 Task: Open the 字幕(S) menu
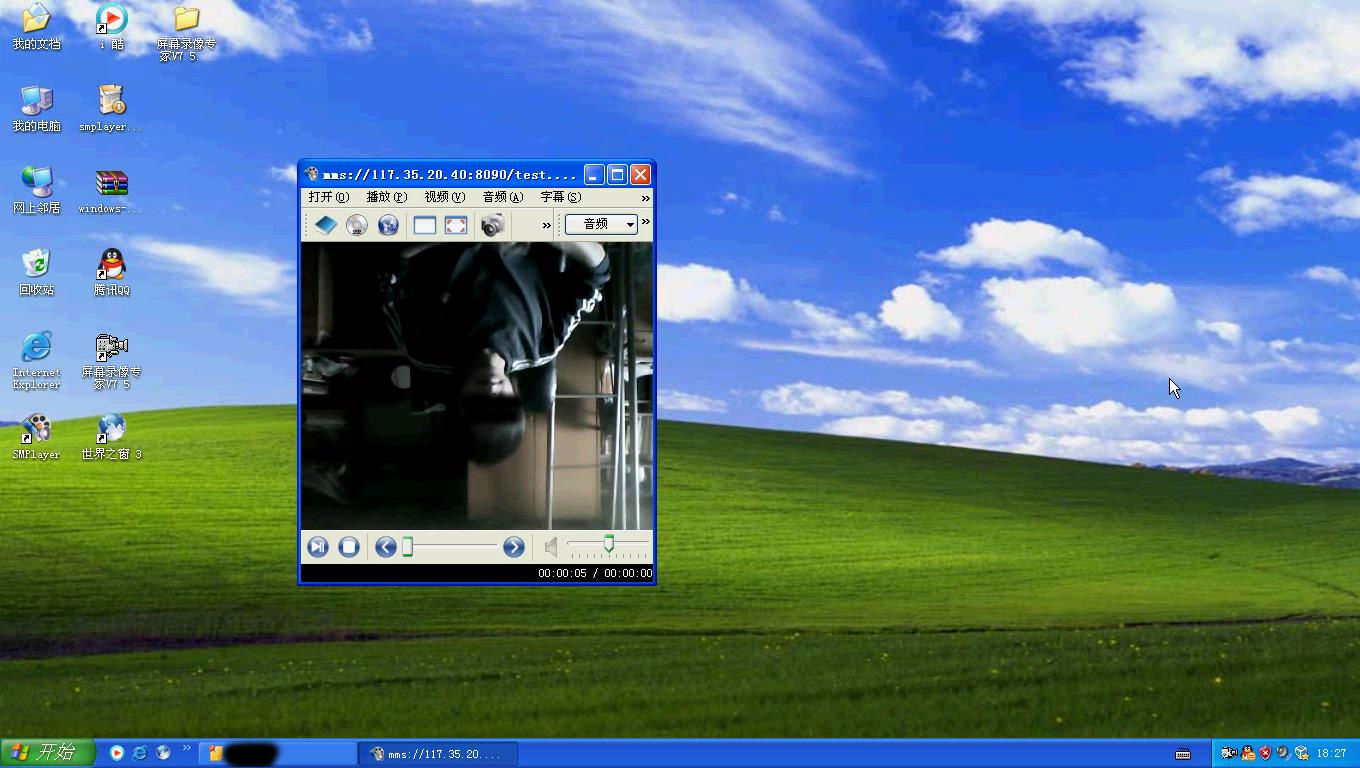click(560, 197)
